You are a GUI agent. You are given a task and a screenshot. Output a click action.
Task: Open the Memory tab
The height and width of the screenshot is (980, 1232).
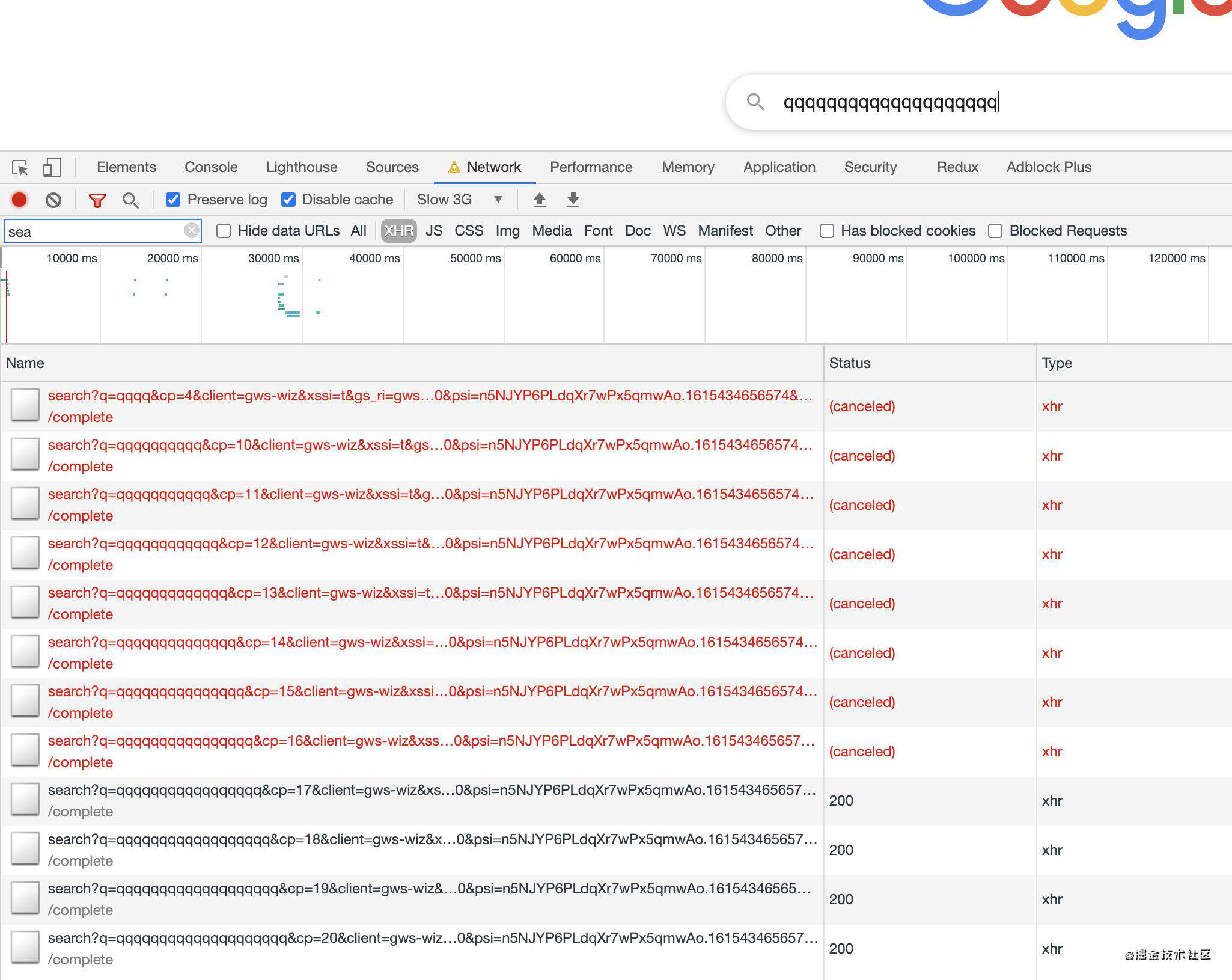point(688,167)
